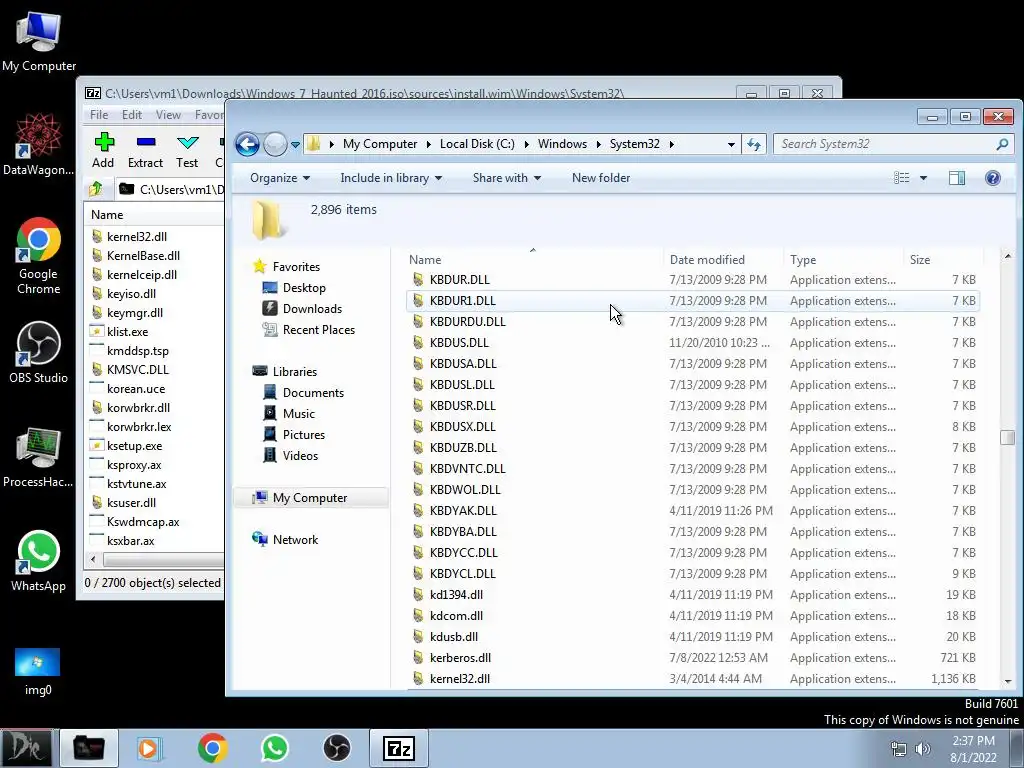Image resolution: width=1024 pixels, height=768 pixels.
Task: Expand arrow after Windows in breadcrumb
Action: [598, 144]
